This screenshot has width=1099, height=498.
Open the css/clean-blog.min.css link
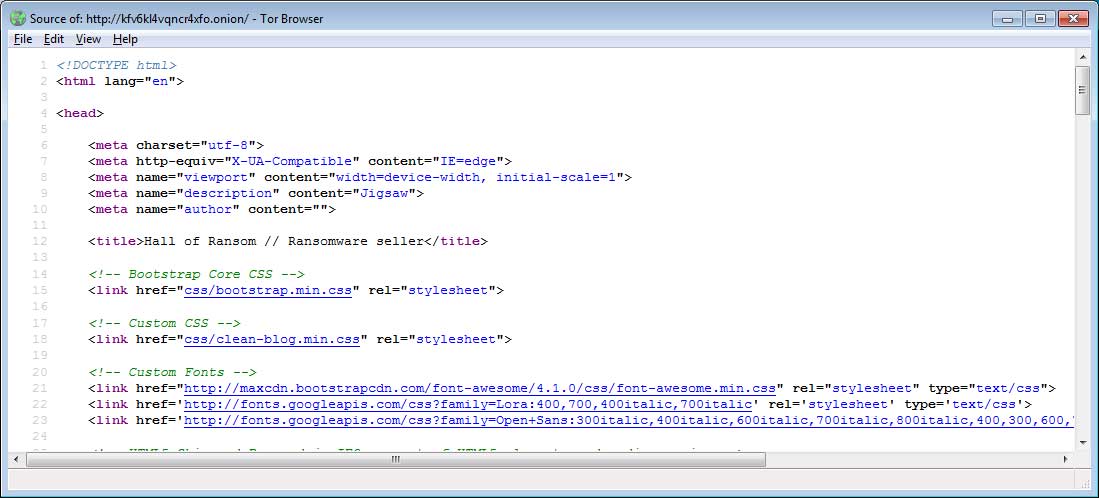click(272, 340)
